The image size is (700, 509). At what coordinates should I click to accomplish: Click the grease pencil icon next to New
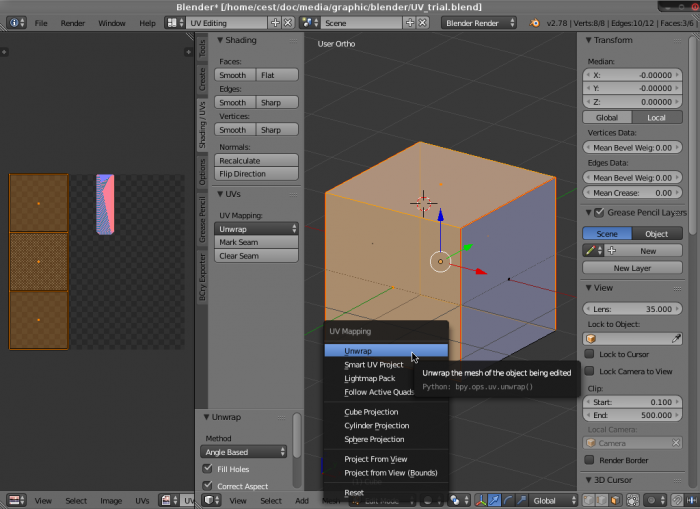[x=590, y=251]
